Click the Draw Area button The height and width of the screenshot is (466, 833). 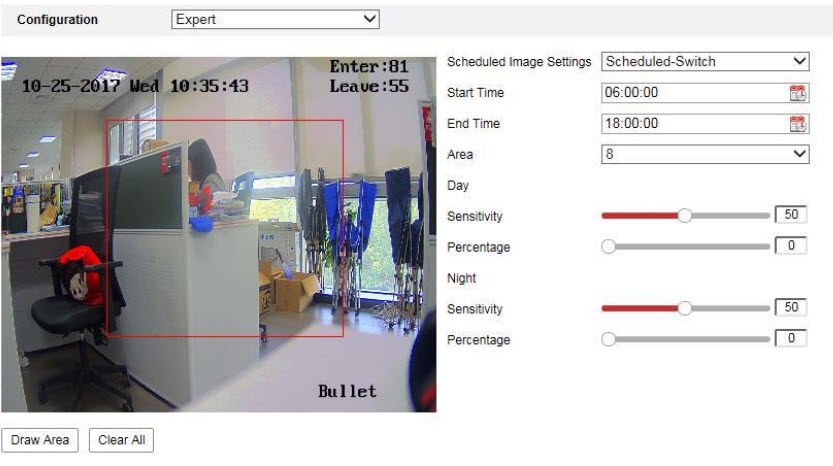click(41, 440)
